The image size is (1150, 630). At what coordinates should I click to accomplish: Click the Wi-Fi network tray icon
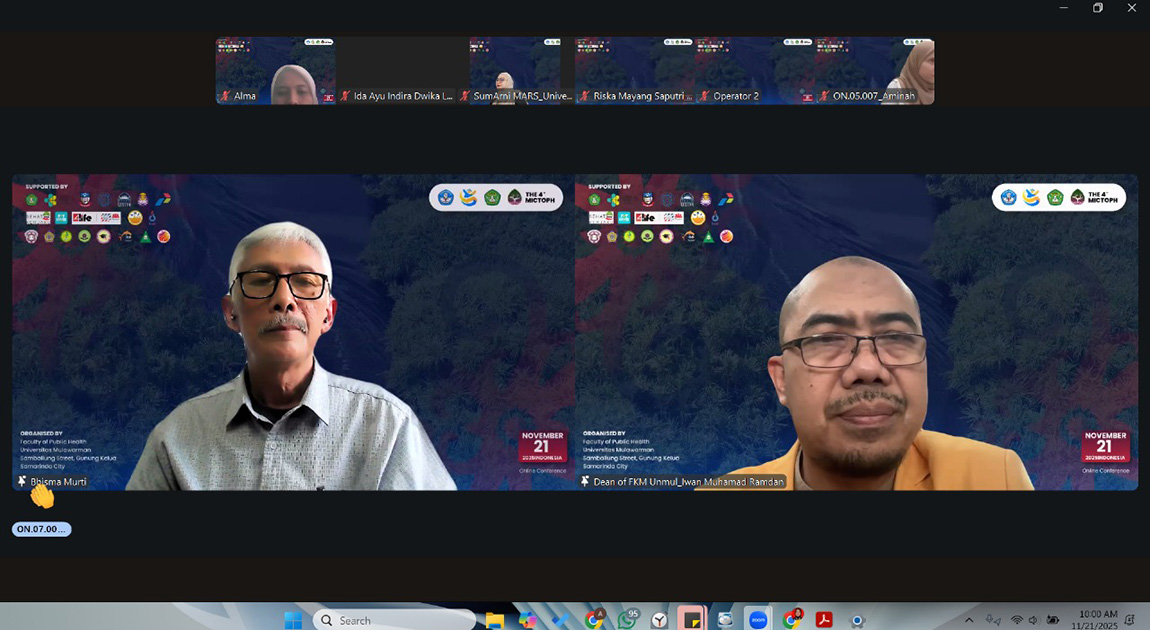coord(1016,620)
